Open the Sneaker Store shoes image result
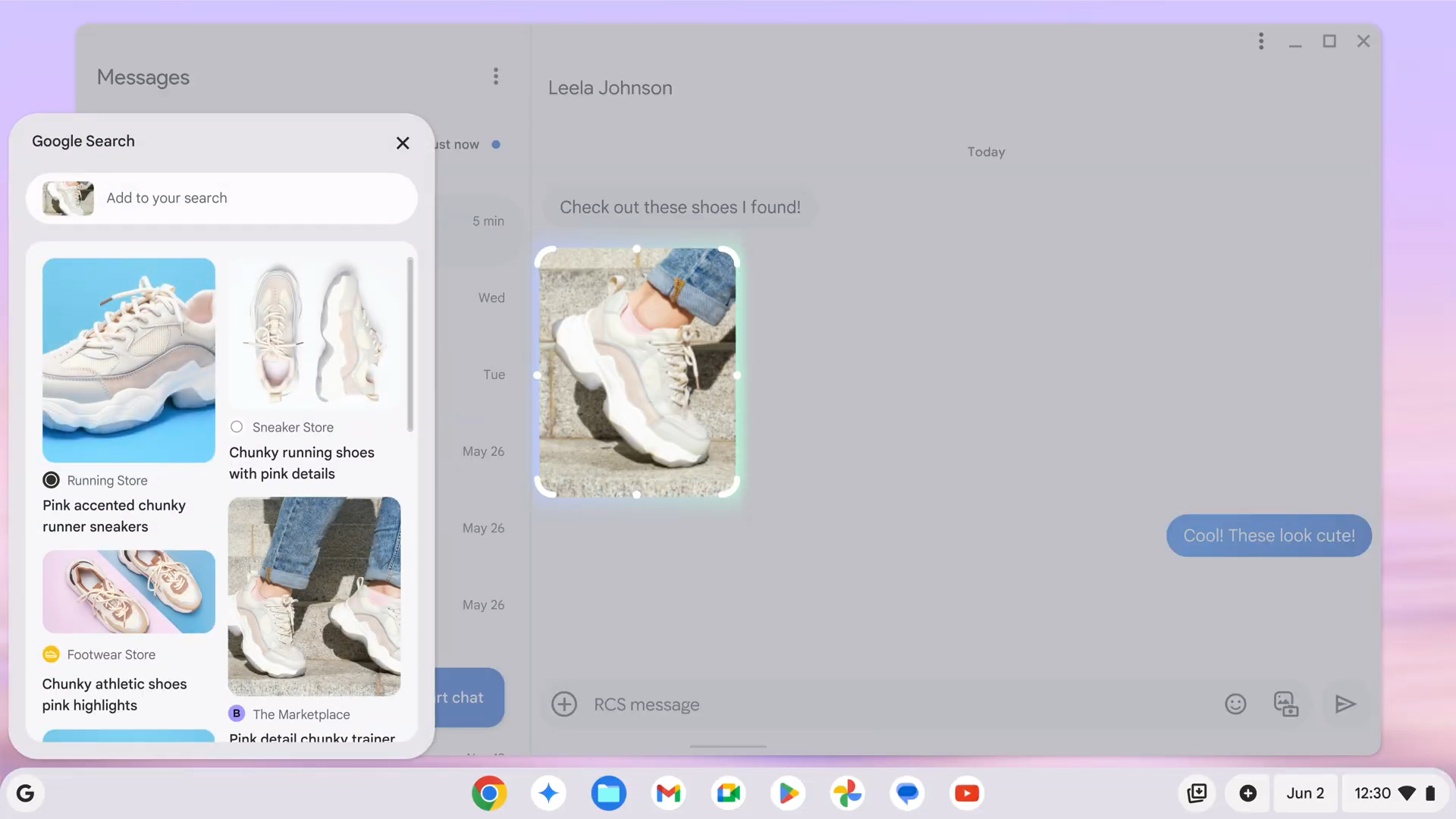 315,334
